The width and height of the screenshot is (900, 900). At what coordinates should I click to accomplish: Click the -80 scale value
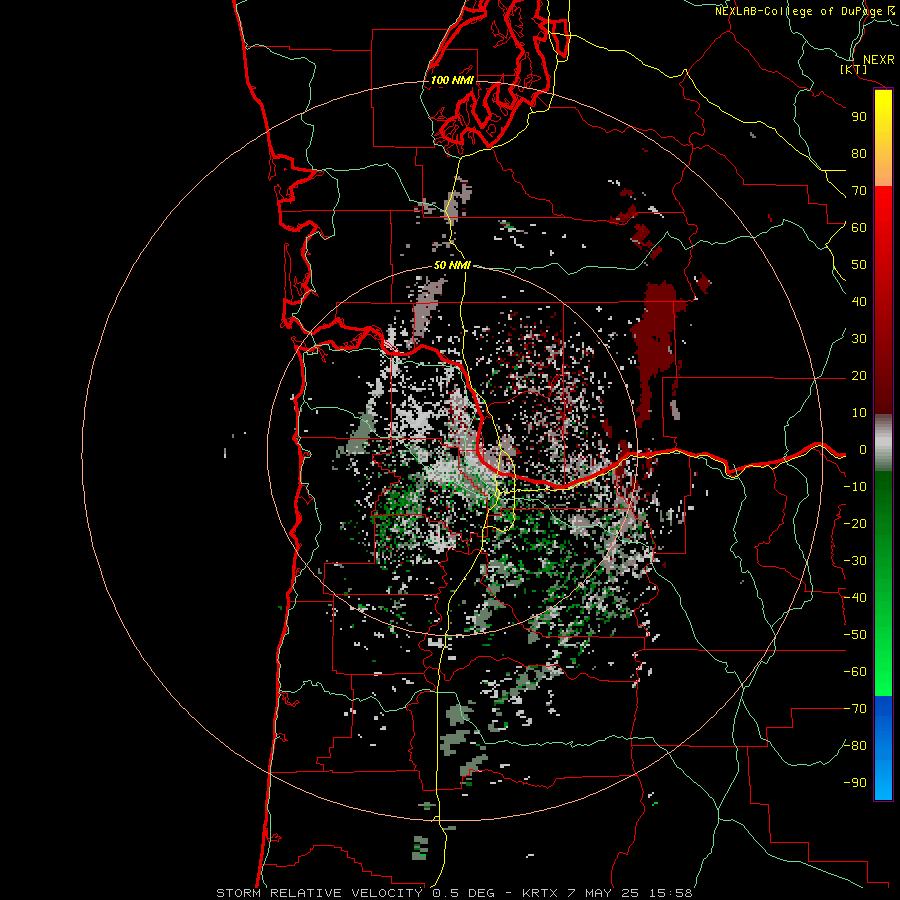pos(855,746)
